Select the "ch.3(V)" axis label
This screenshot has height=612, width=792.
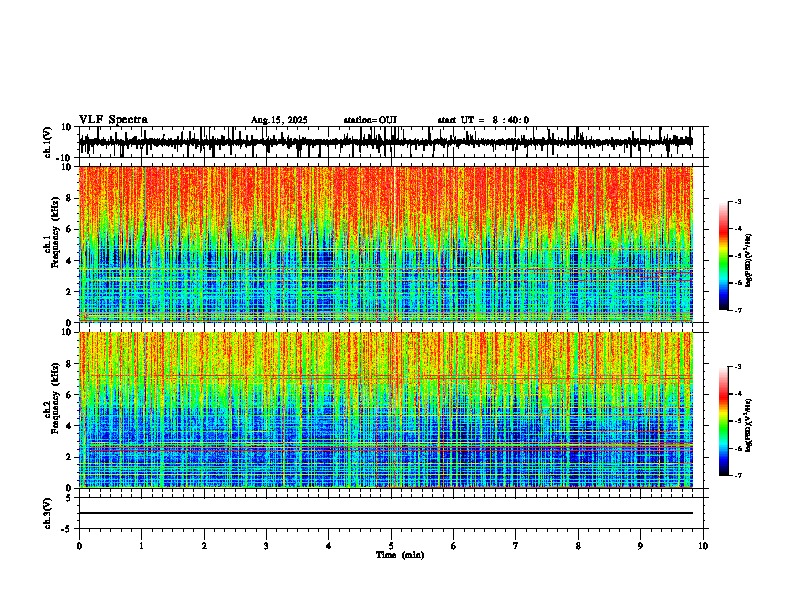[48, 513]
